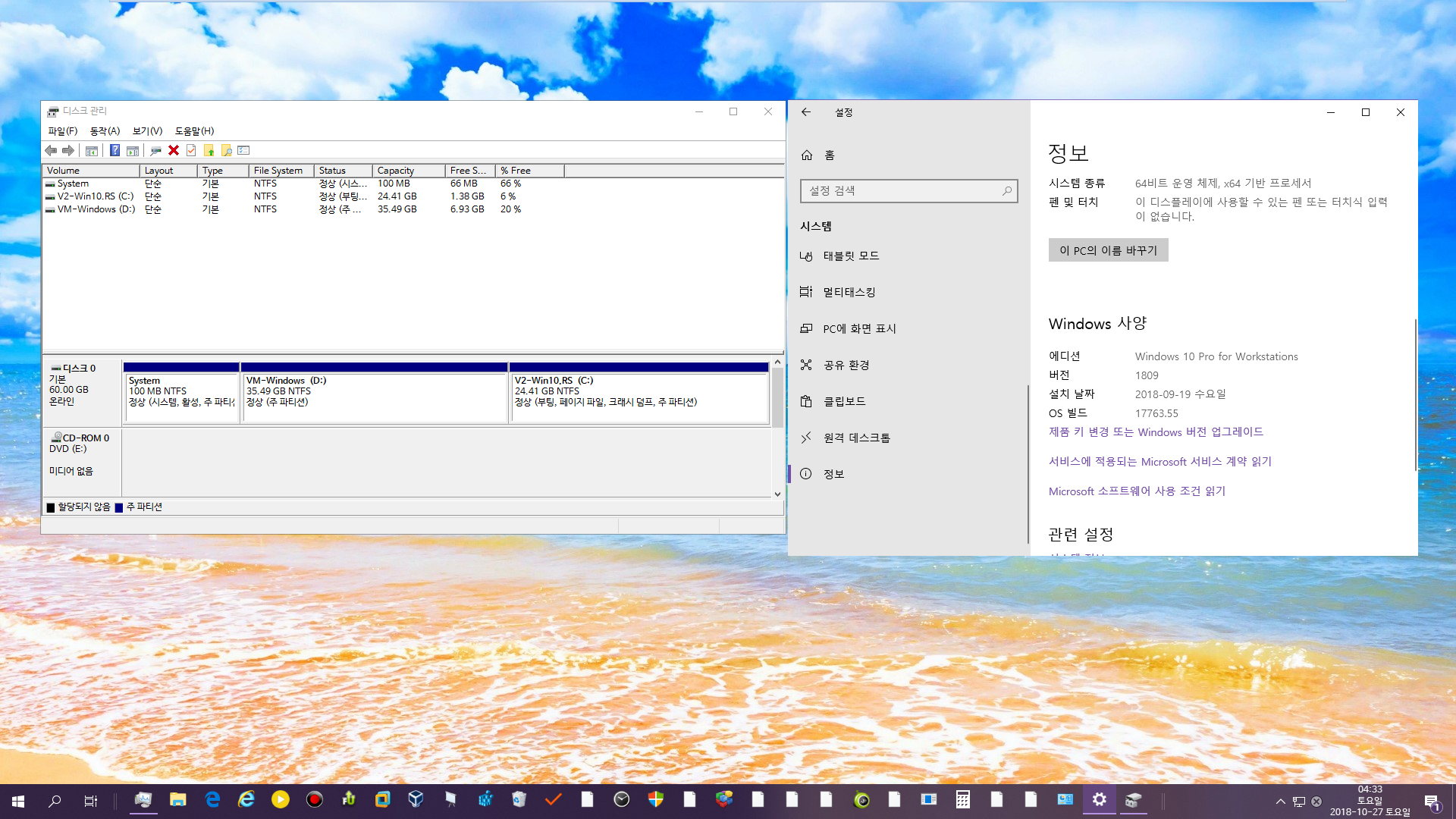
Task: Sort by Status column header
Action: pyautogui.click(x=343, y=171)
